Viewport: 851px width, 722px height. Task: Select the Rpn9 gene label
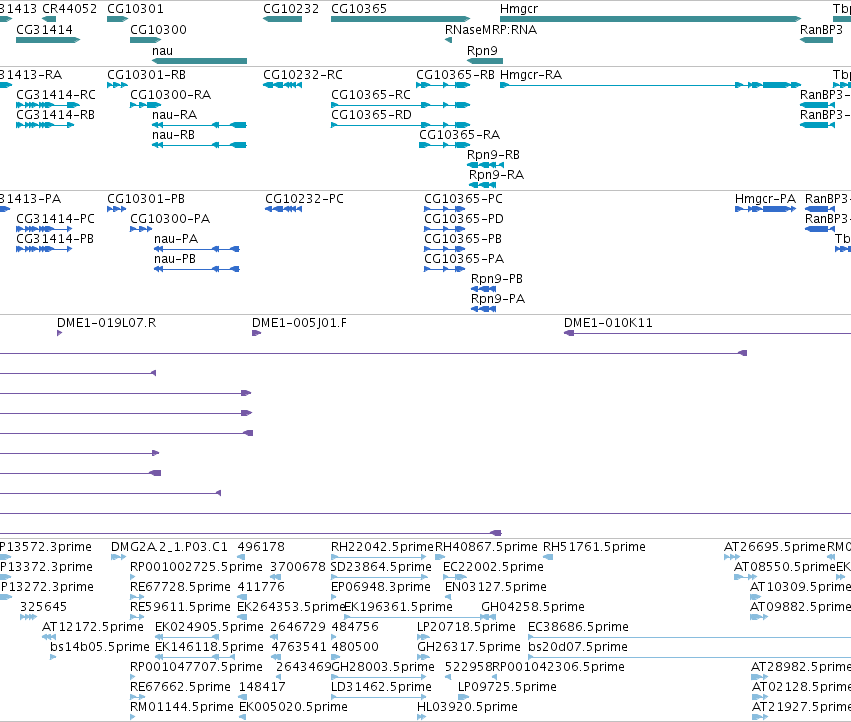pos(482,51)
